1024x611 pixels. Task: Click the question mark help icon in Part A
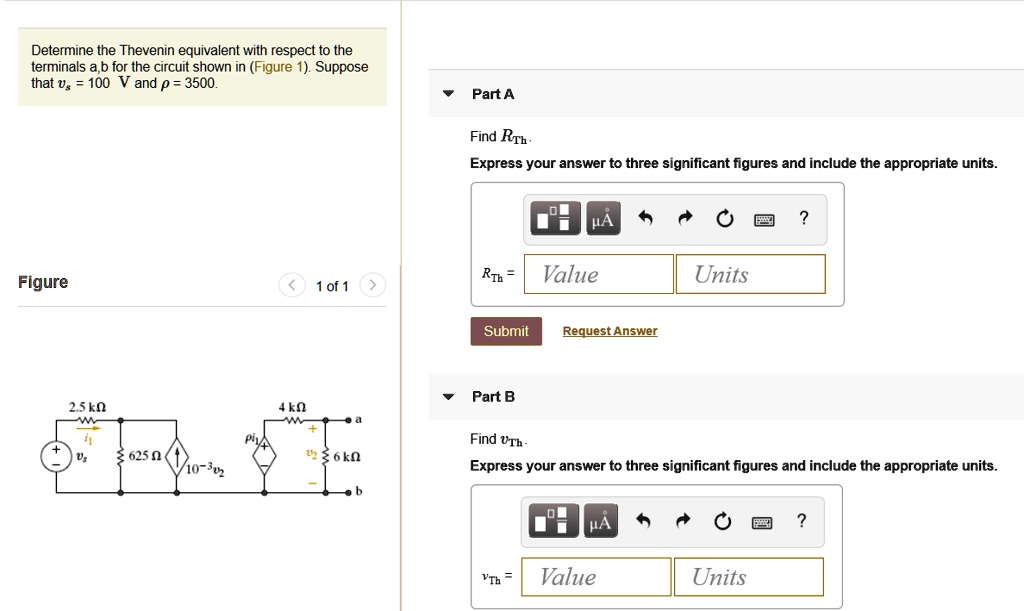[x=803, y=218]
